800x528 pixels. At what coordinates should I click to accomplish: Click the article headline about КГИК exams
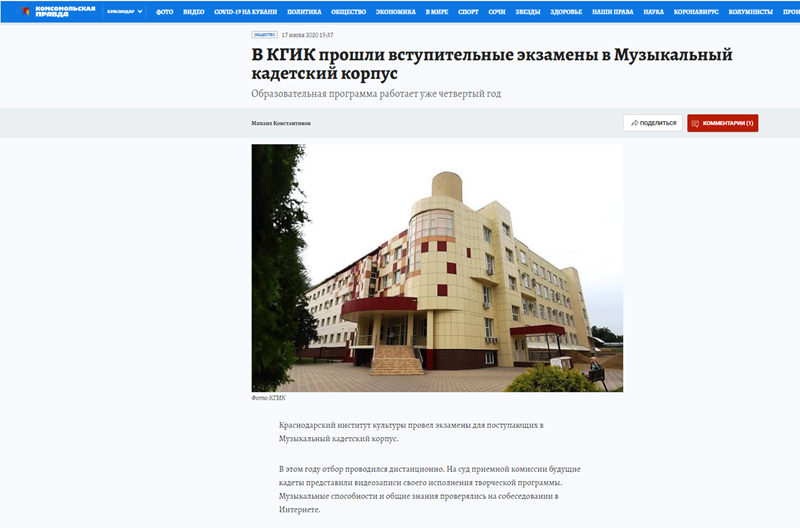492,64
